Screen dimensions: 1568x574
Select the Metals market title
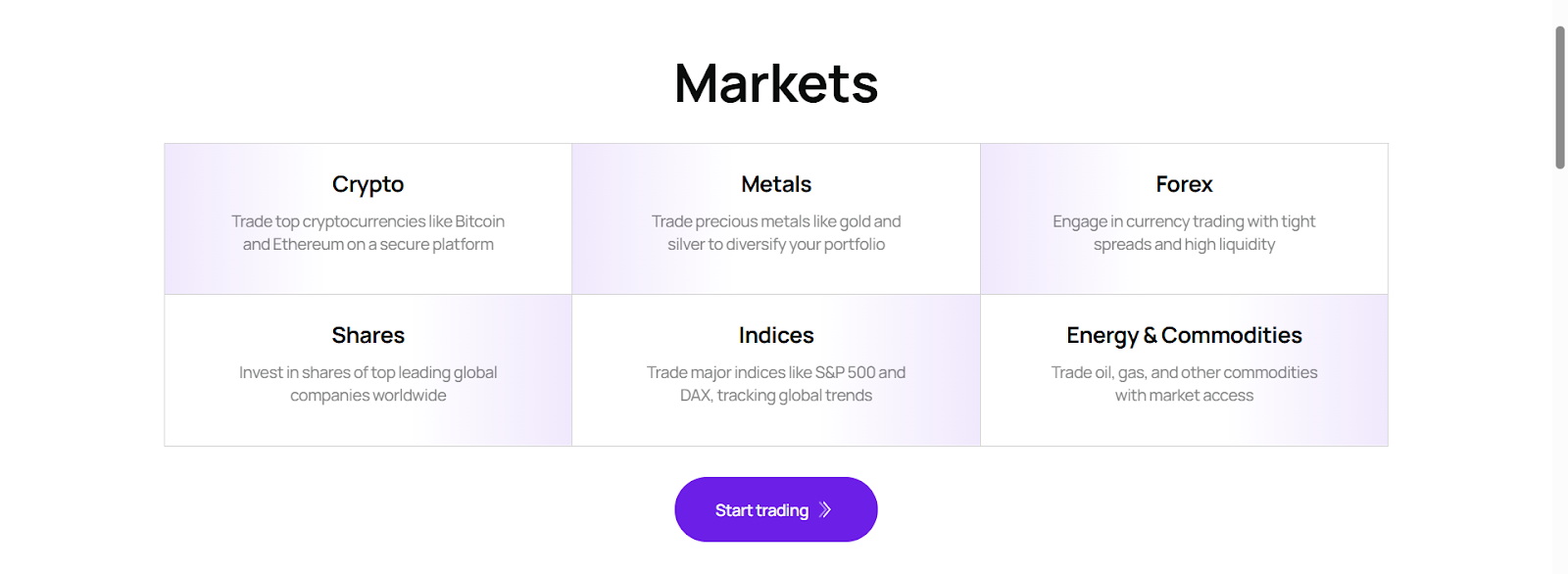coord(776,184)
